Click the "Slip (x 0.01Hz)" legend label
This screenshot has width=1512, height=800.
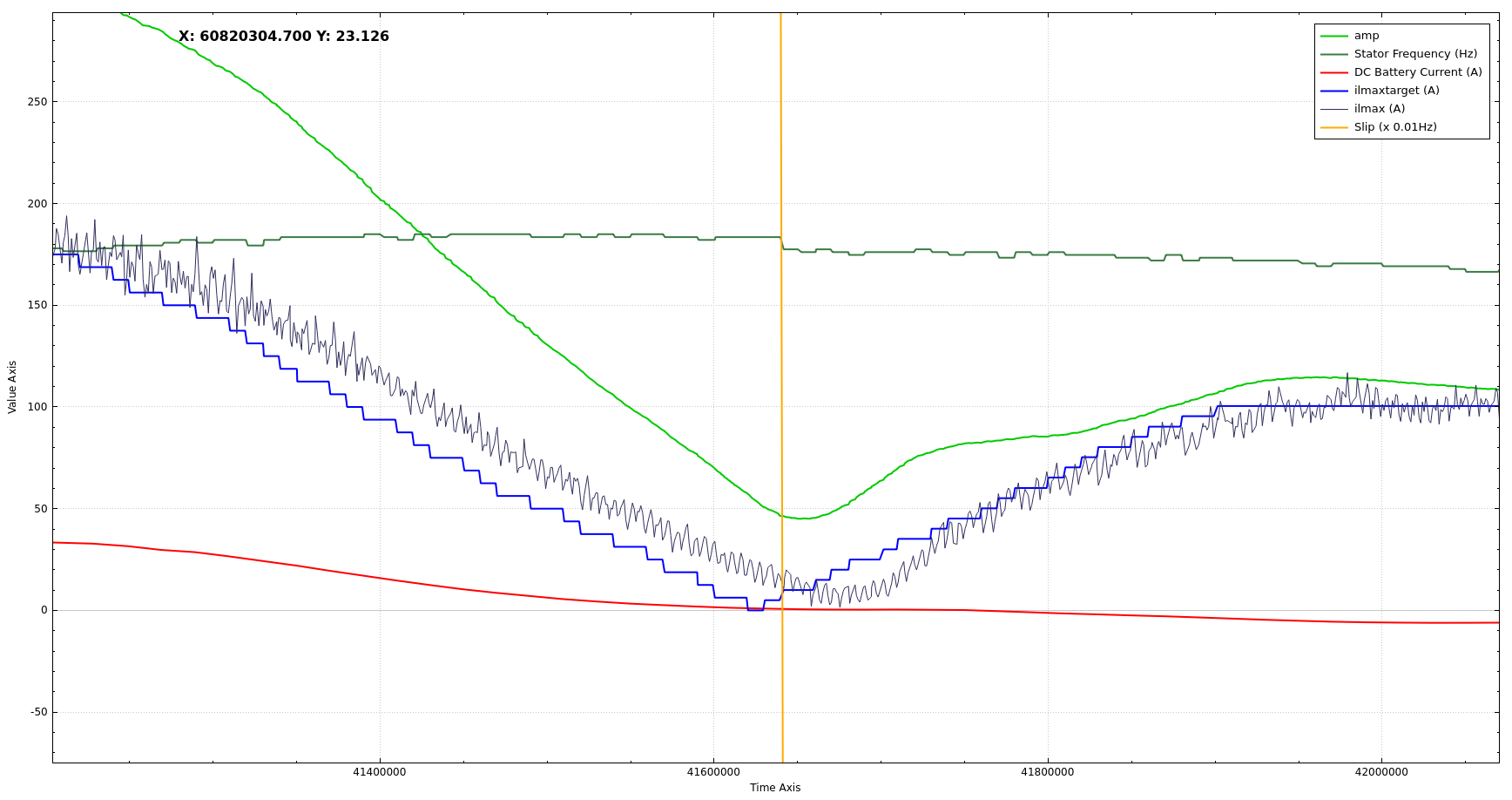[1394, 127]
